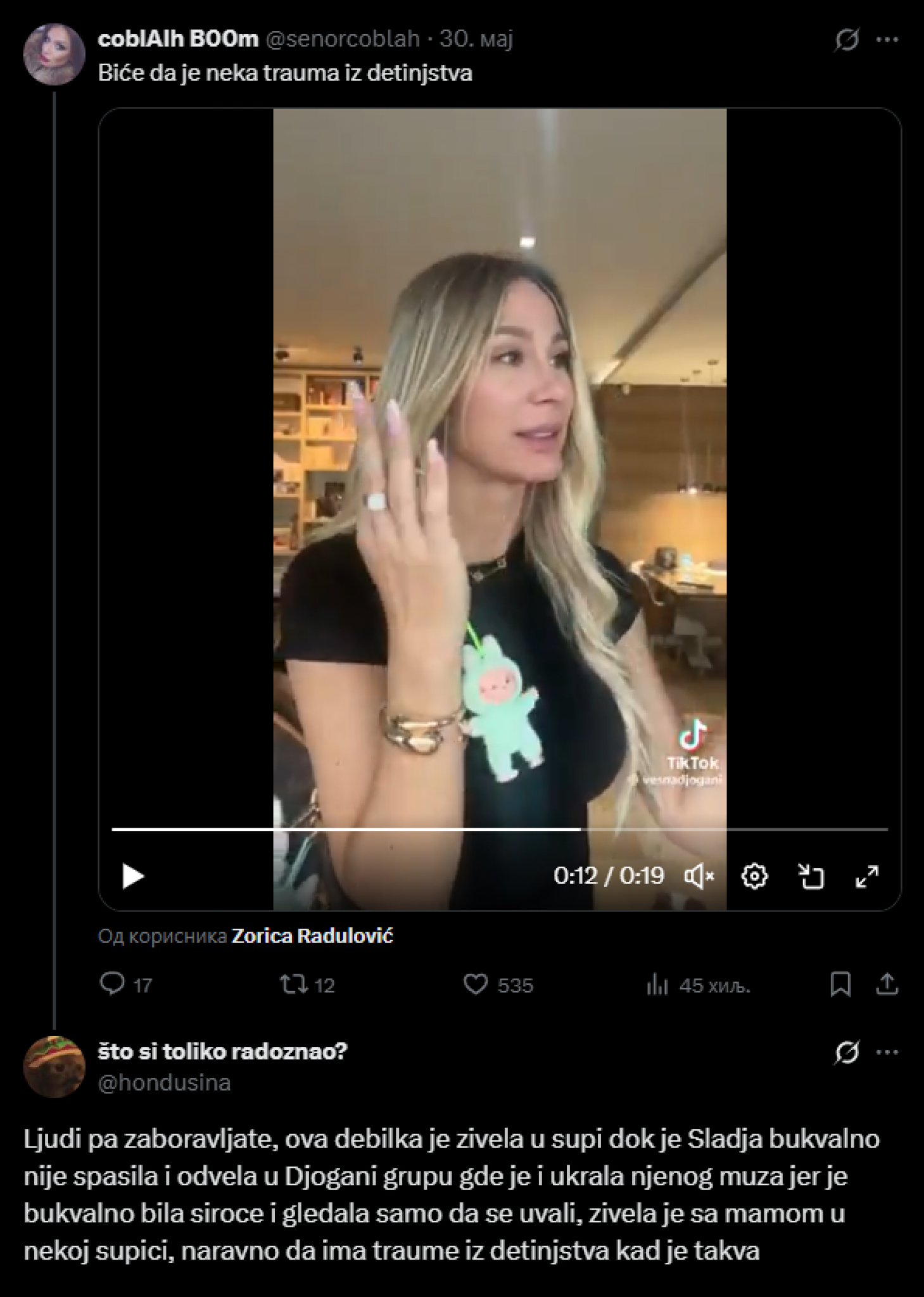Open more options for top post
Image resolution: width=924 pixels, height=1297 pixels.
(x=887, y=40)
